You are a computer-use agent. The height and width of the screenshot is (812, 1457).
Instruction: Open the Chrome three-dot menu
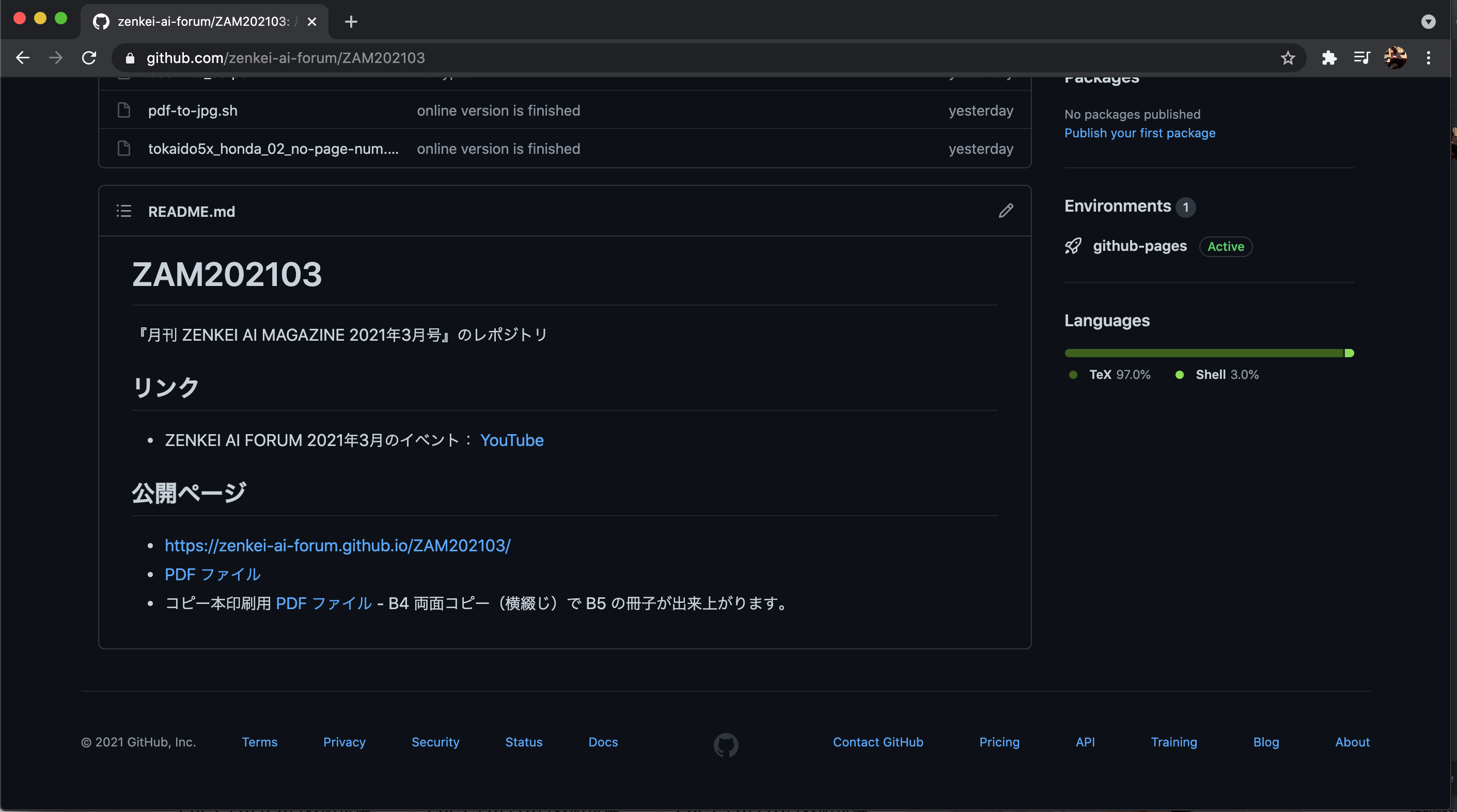click(1429, 58)
